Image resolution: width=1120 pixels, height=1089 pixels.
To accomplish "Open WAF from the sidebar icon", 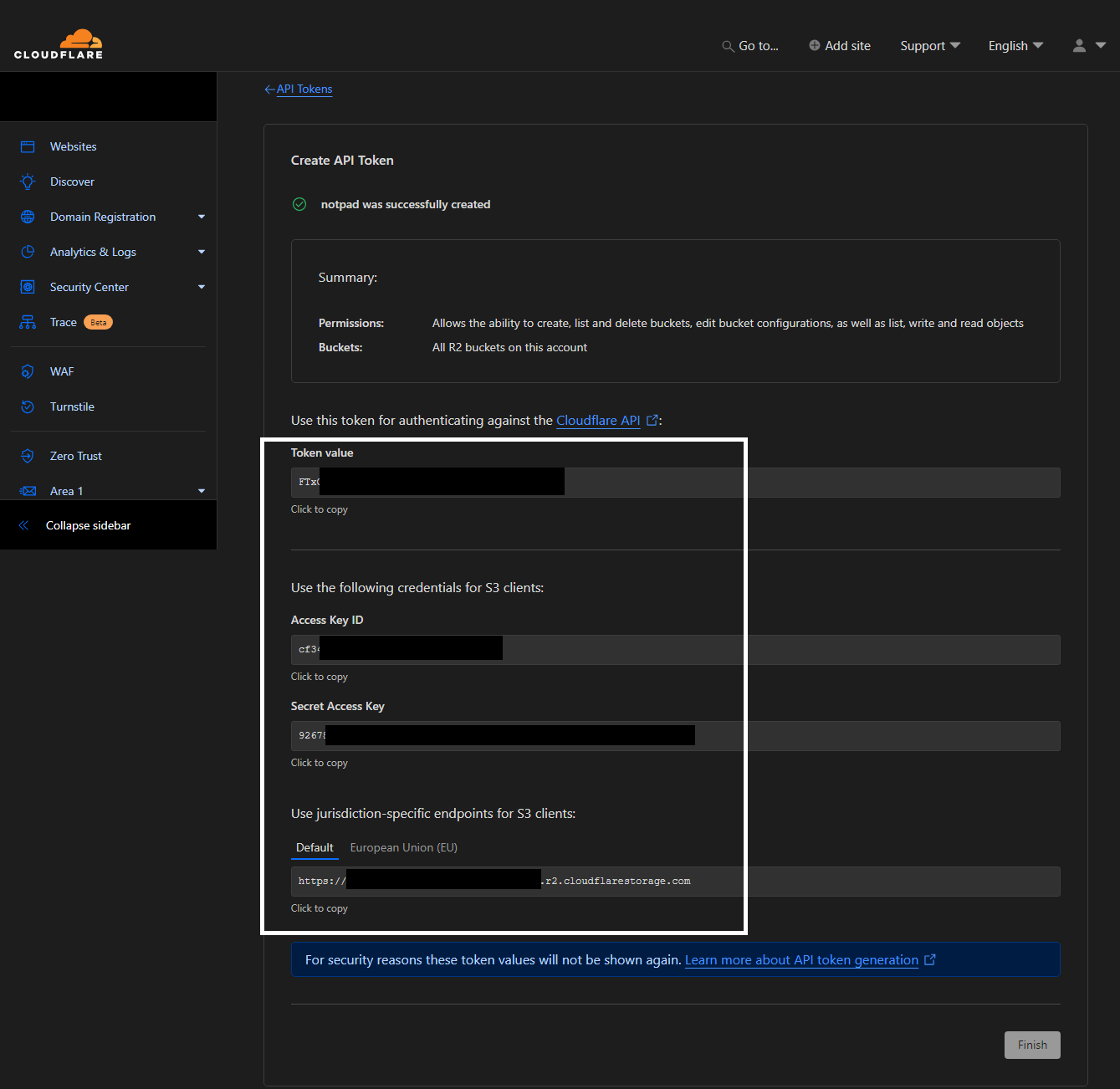I will (27, 371).
